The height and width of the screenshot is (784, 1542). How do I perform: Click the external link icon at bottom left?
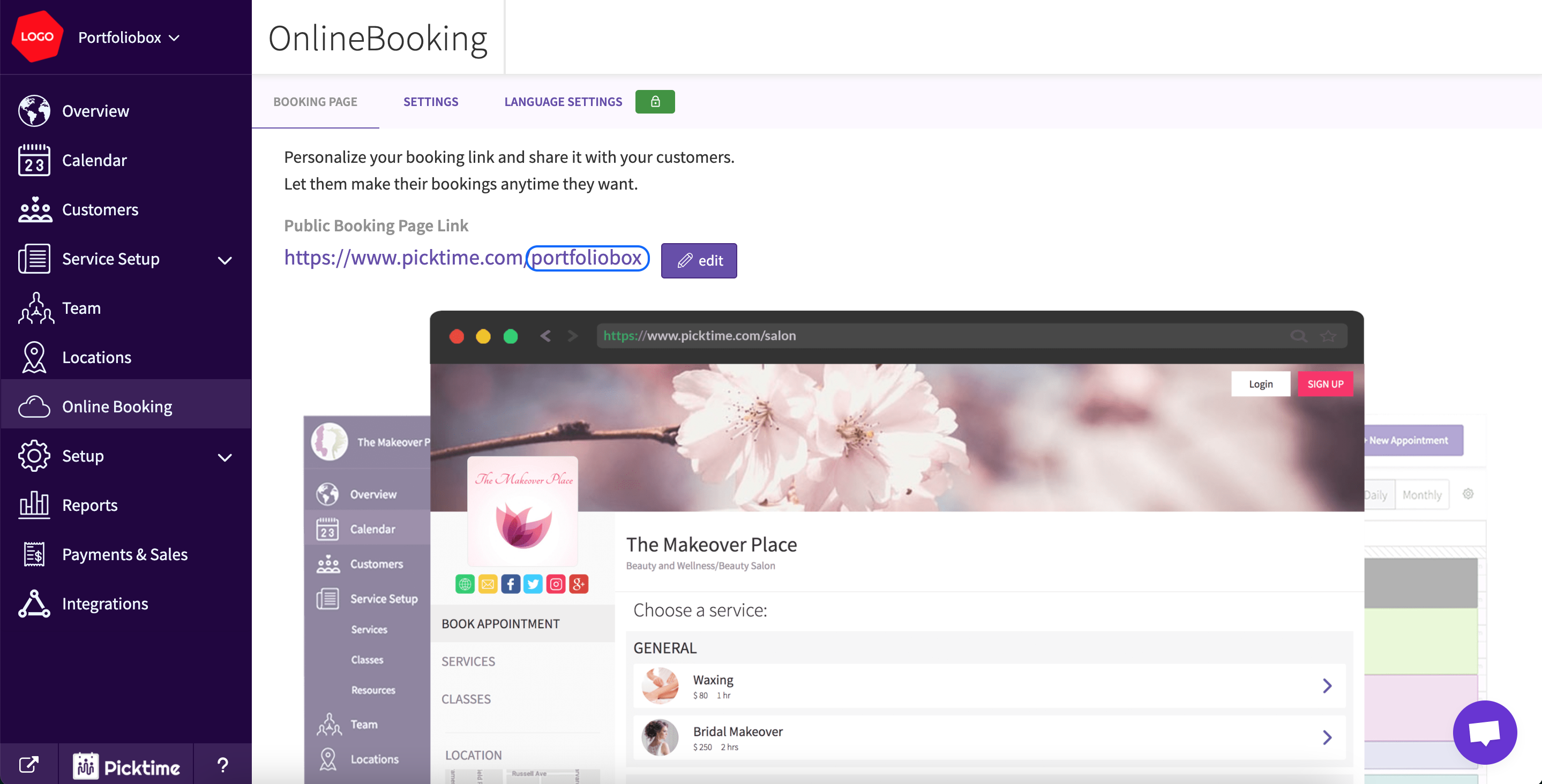pos(29,764)
